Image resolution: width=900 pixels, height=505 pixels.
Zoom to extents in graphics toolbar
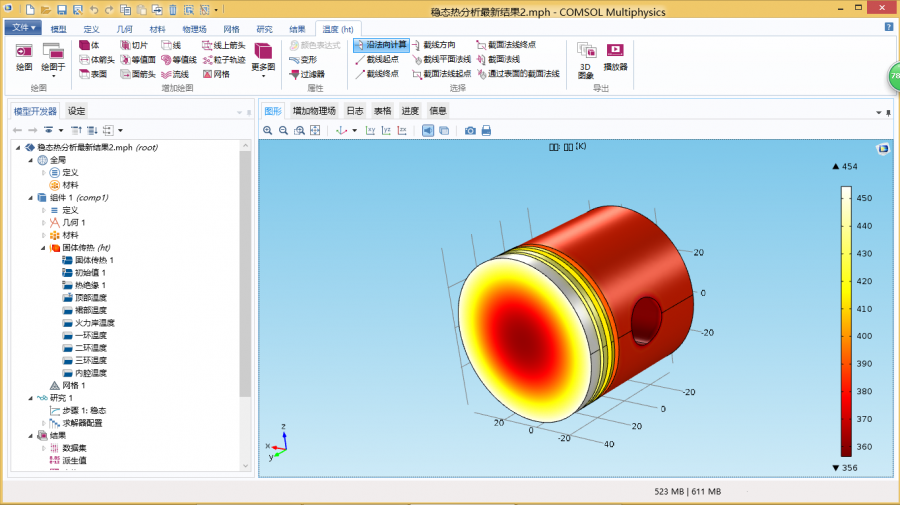coord(315,131)
